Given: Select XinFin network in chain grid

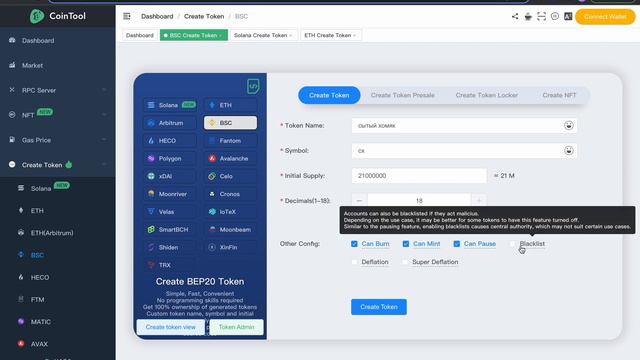Looking at the screenshot, I should point(230,247).
